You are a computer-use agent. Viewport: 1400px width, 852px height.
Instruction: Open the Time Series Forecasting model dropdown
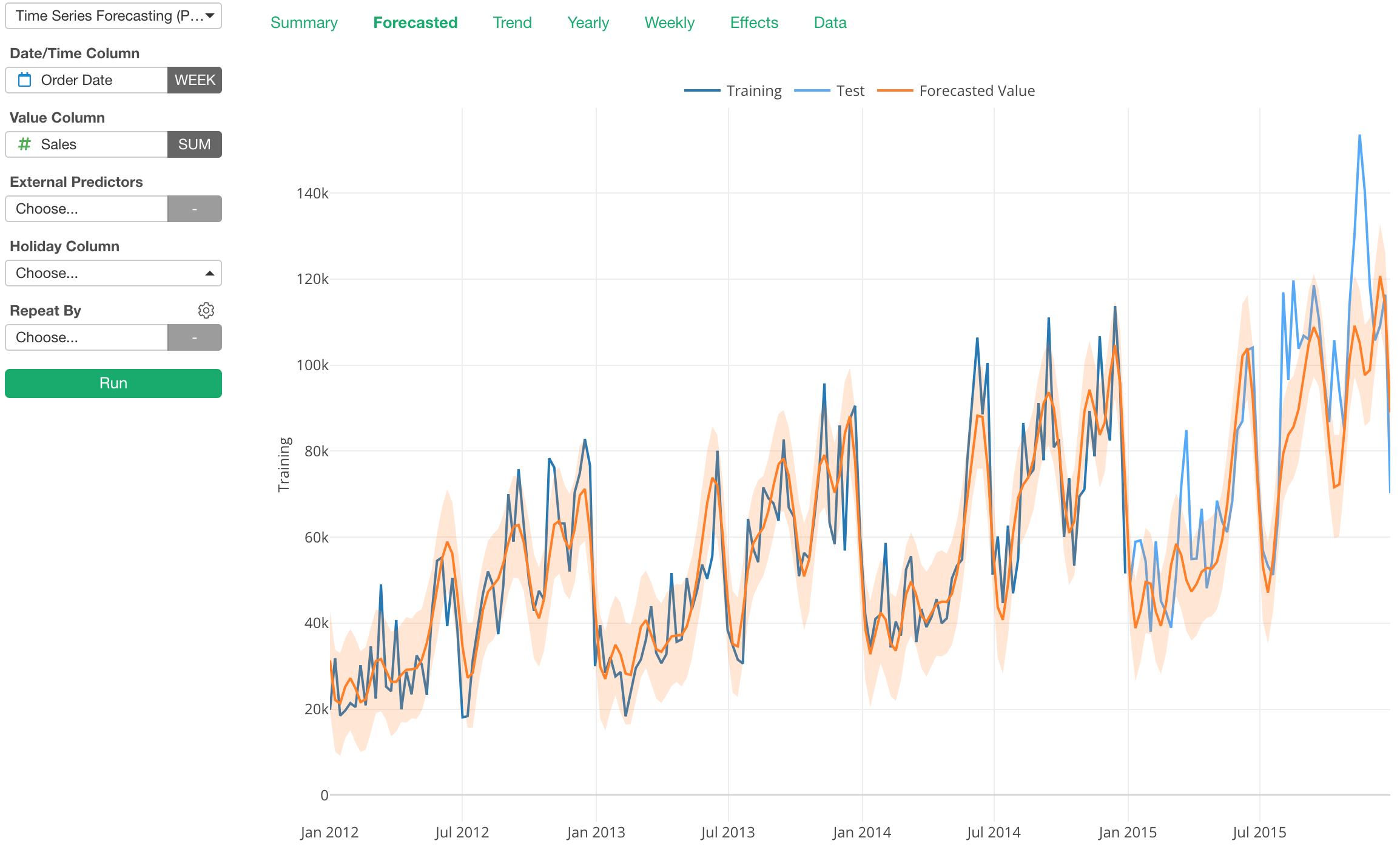point(113,16)
